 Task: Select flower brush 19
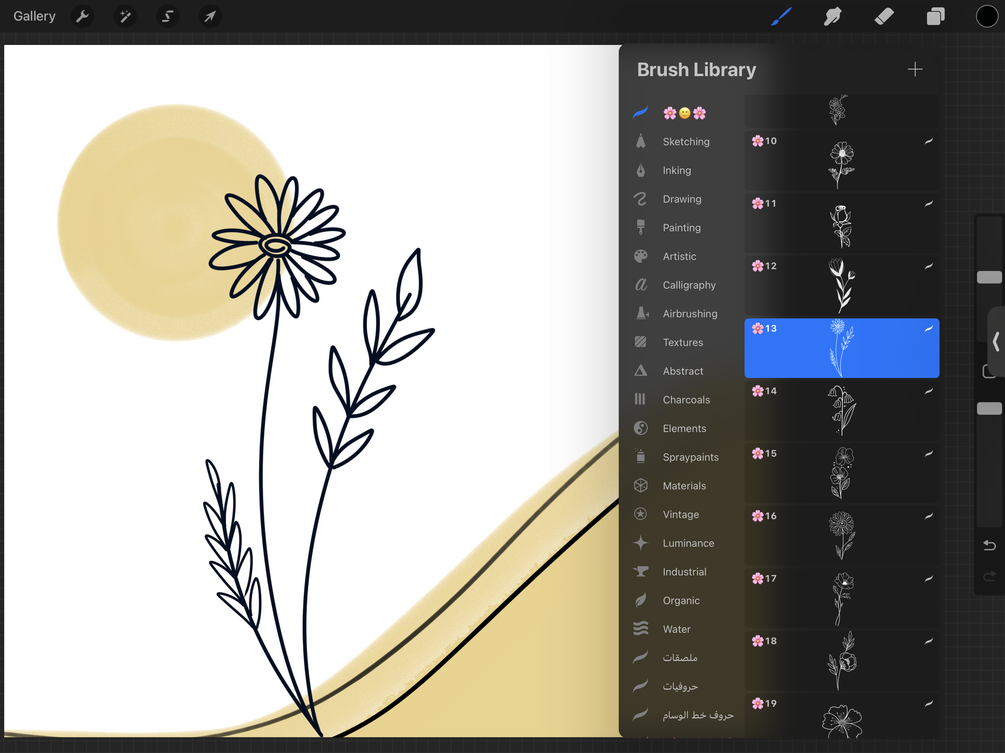(x=842, y=716)
